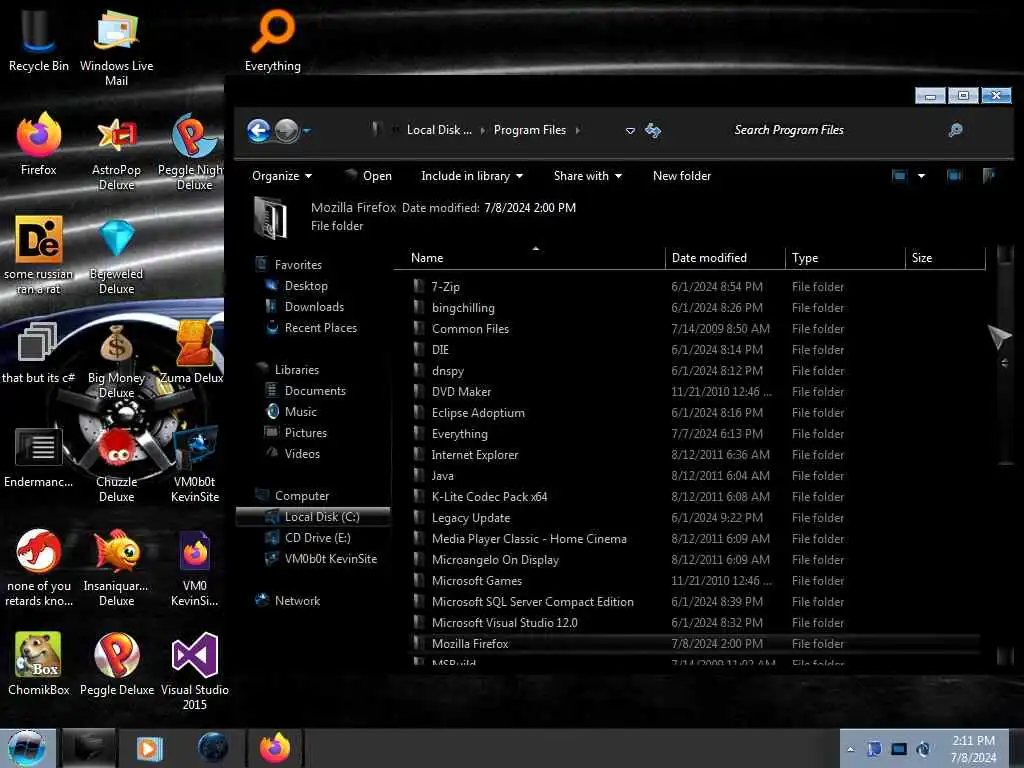Open the Organize dropdown menu
Viewport: 1024px width, 768px height.
[x=281, y=176]
